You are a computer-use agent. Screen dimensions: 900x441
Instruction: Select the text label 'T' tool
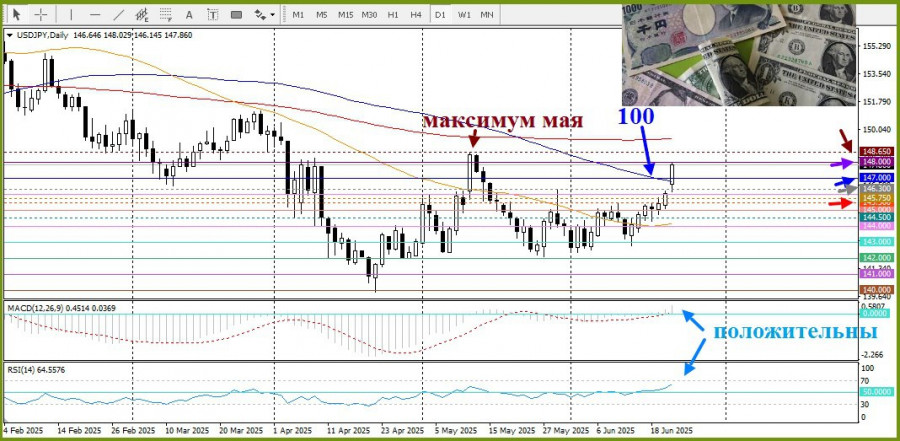pyautogui.click(x=212, y=14)
